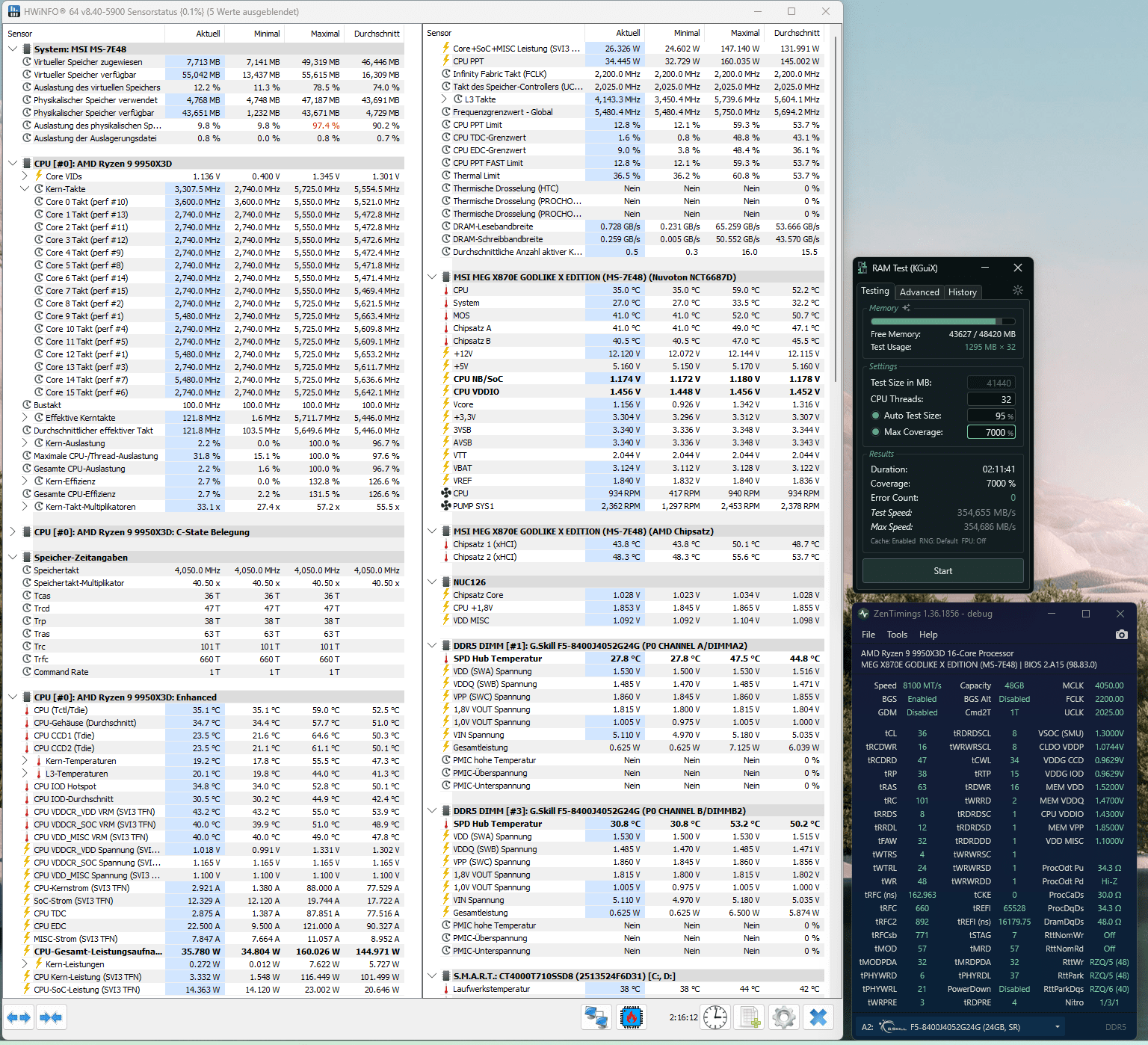
Task: Click the clock reset timer icon in HWiNFO
Action: tap(715, 1017)
